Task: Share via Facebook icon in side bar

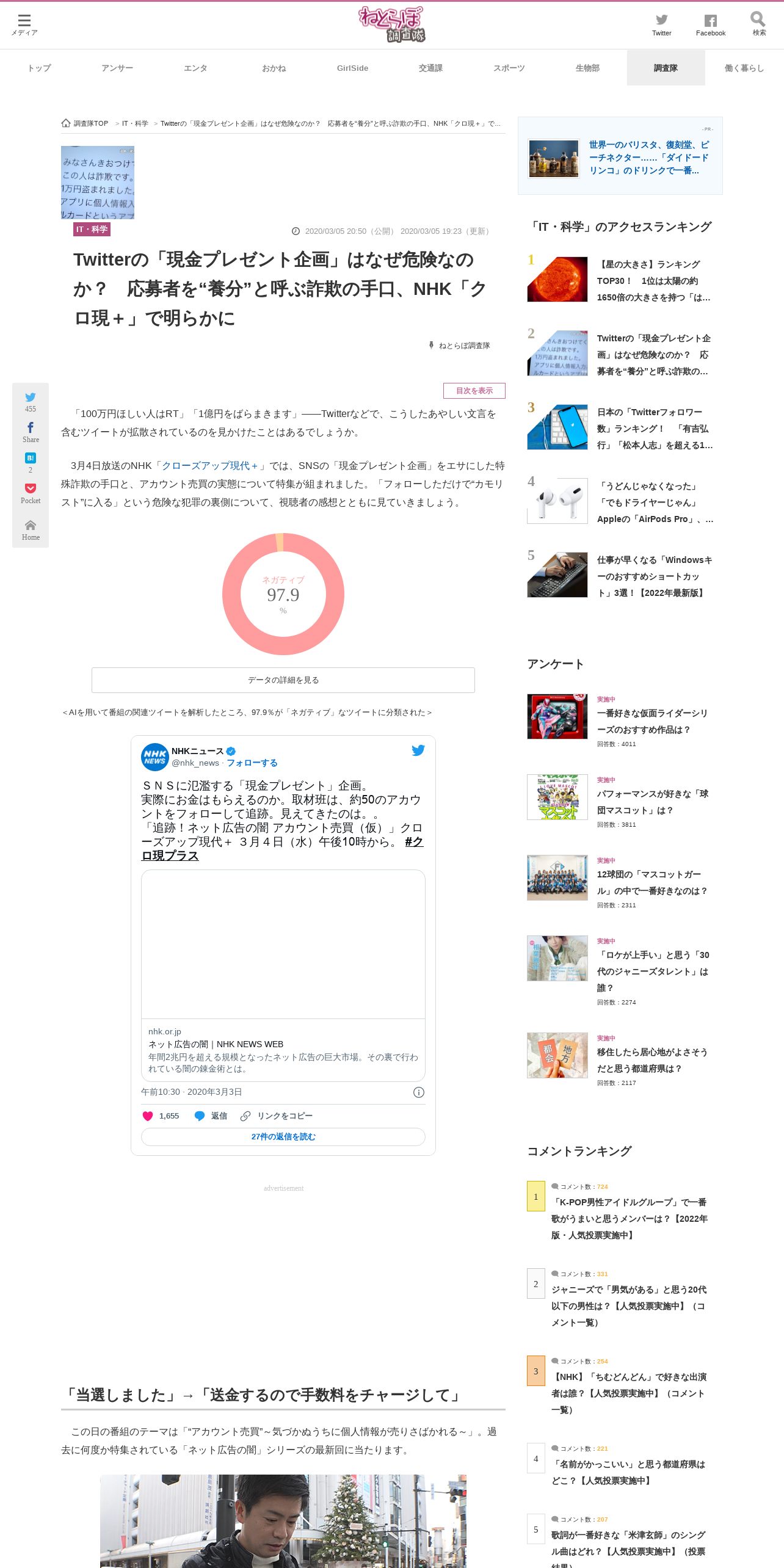Action: coord(31,427)
